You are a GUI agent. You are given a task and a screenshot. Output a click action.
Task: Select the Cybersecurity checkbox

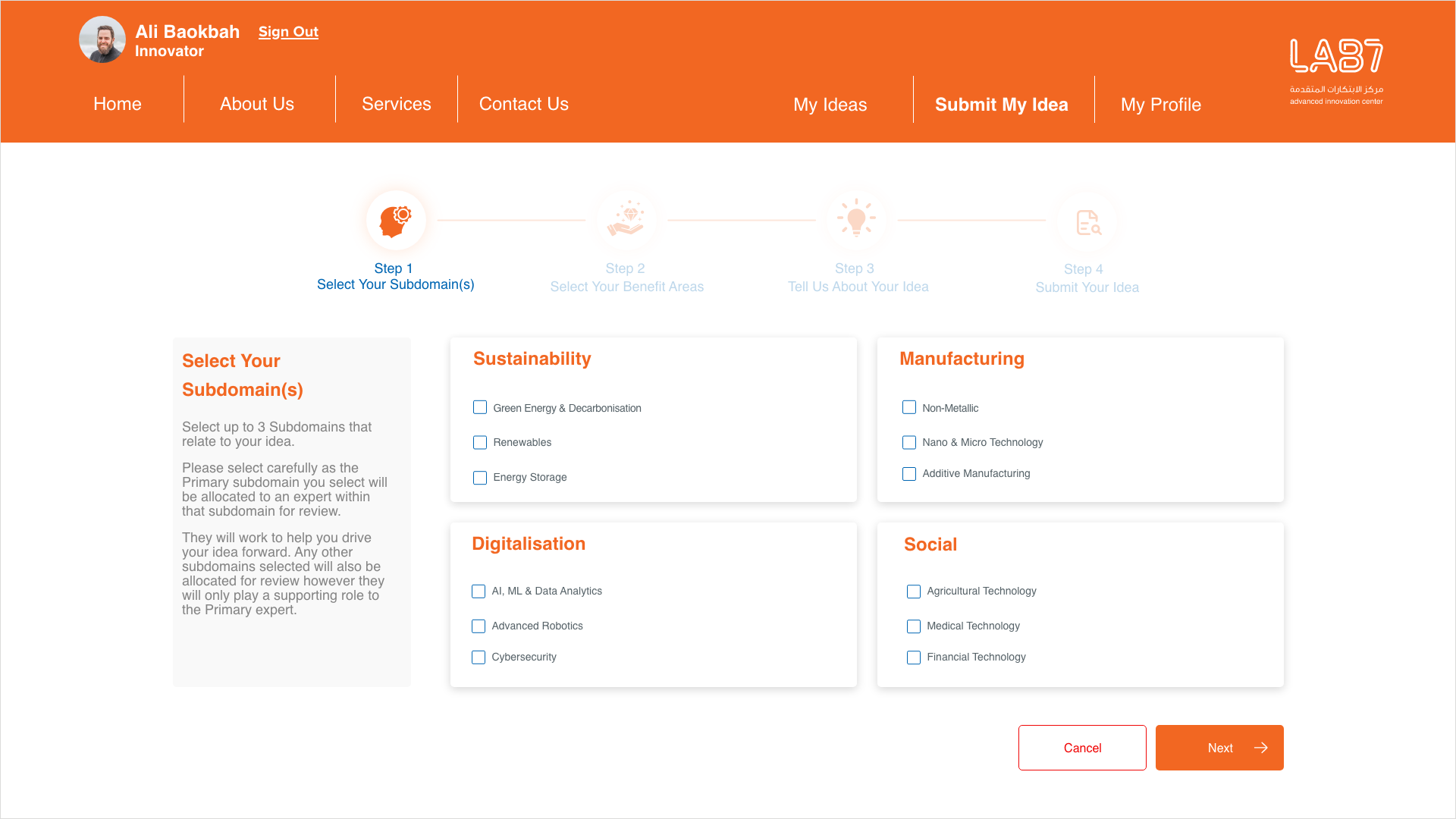pyautogui.click(x=479, y=657)
